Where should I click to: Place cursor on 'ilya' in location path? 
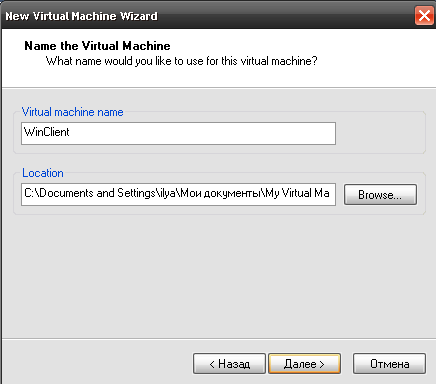click(x=167, y=193)
